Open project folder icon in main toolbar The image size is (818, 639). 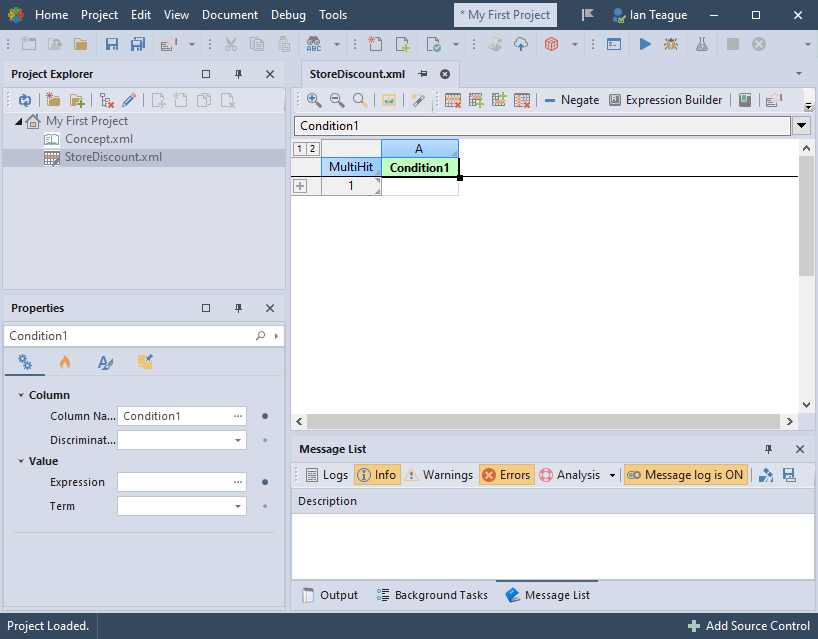[x=80, y=44]
